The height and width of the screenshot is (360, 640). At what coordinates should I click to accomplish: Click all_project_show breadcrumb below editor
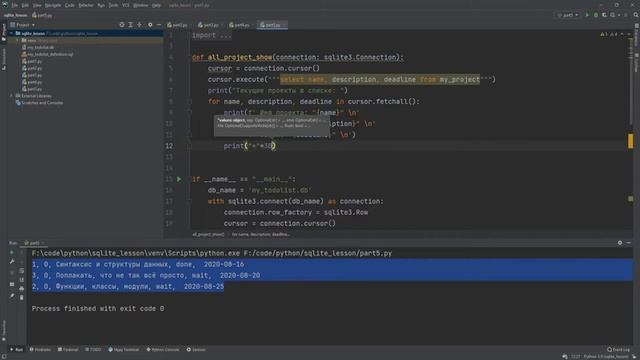[x=209, y=235]
